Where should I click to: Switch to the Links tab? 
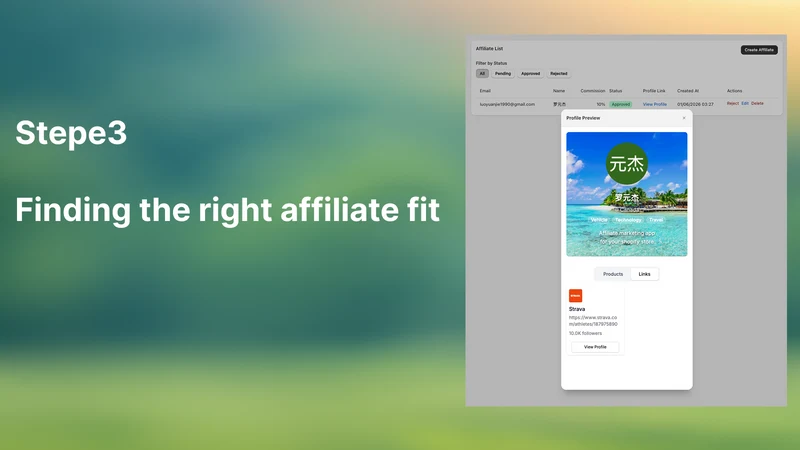click(644, 274)
